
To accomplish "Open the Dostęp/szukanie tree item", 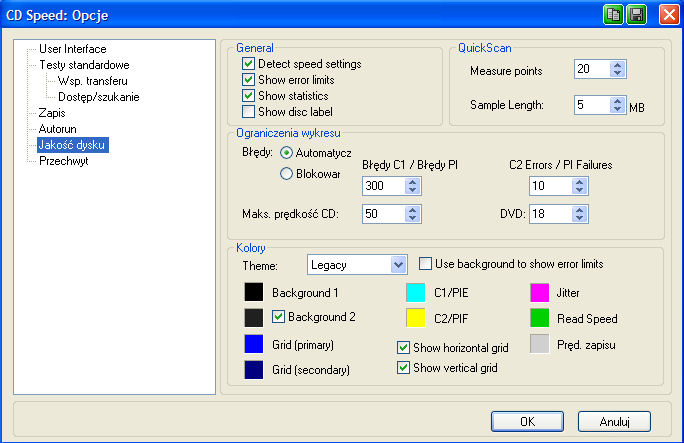I will pyautogui.click(x=99, y=97).
